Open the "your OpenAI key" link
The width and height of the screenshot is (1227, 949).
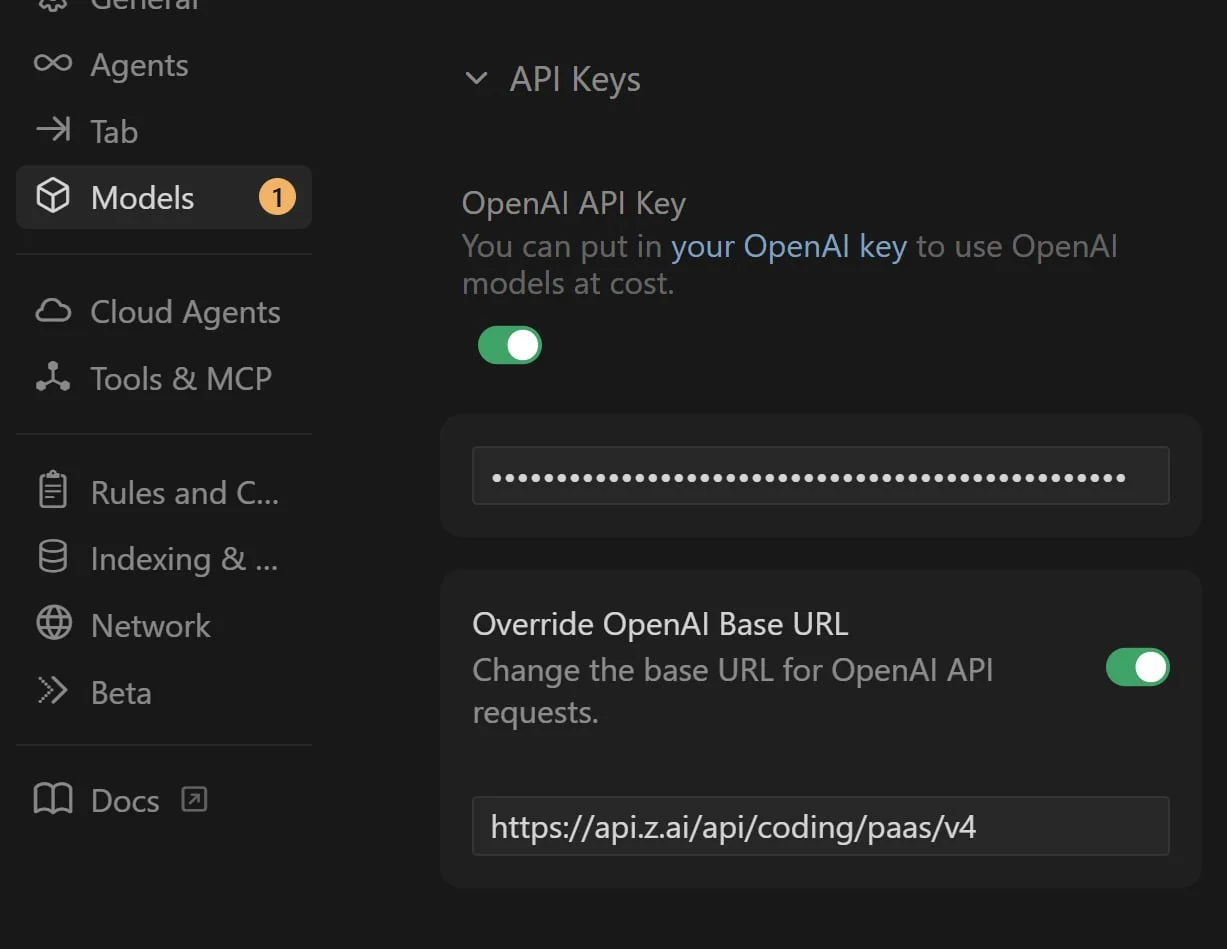tap(788, 247)
